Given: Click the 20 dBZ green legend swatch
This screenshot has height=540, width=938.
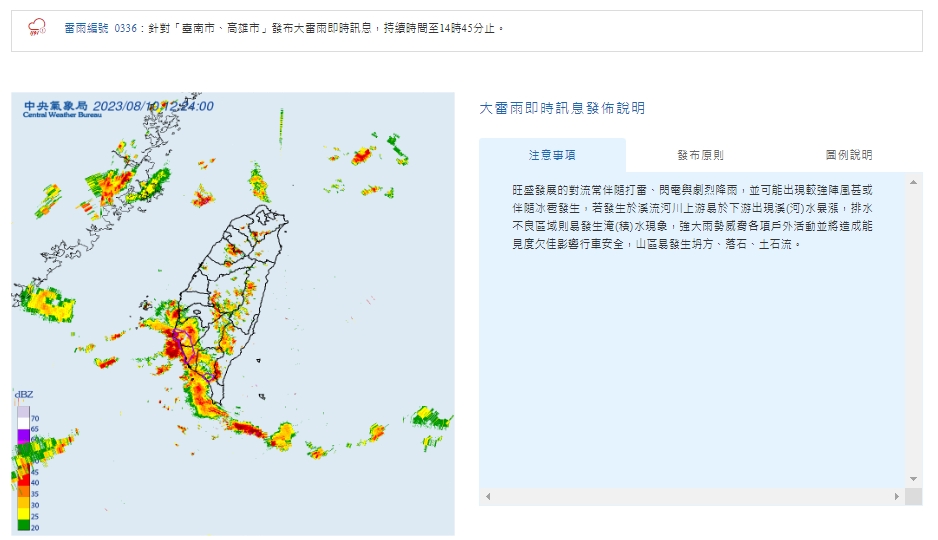Looking at the screenshot, I should [x=23, y=526].
